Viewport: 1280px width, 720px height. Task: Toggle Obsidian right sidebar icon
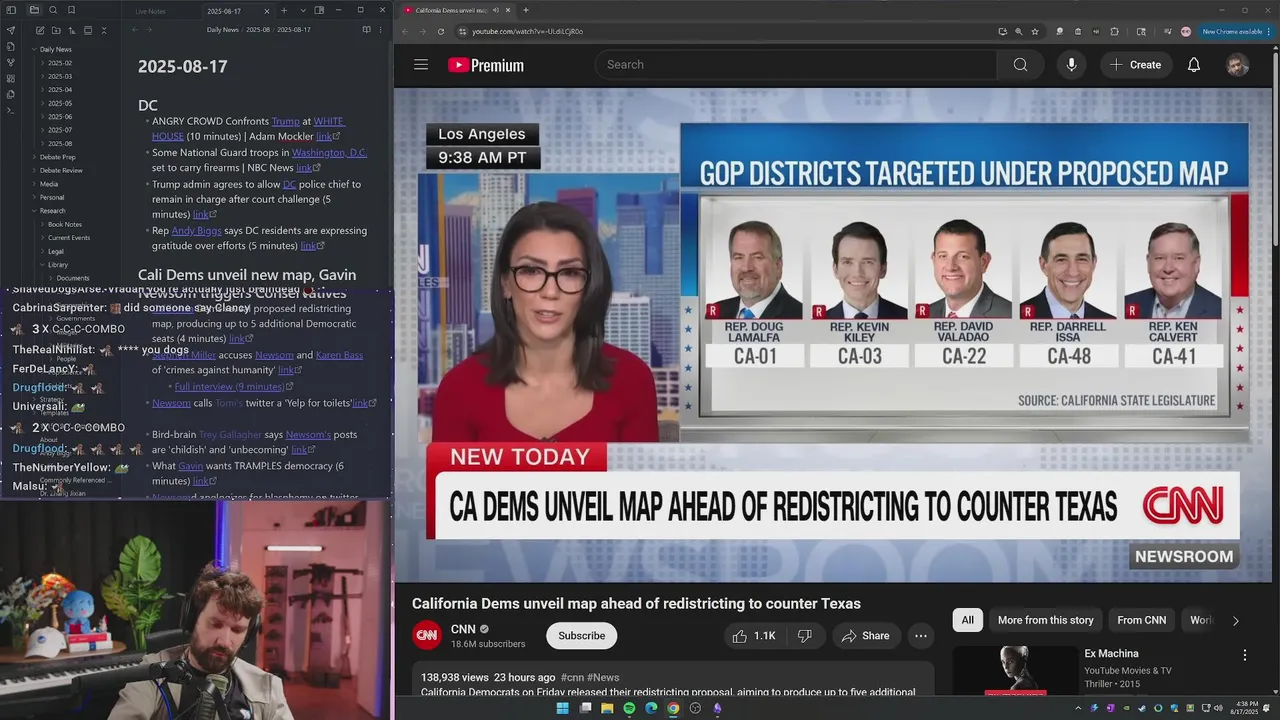319,10
